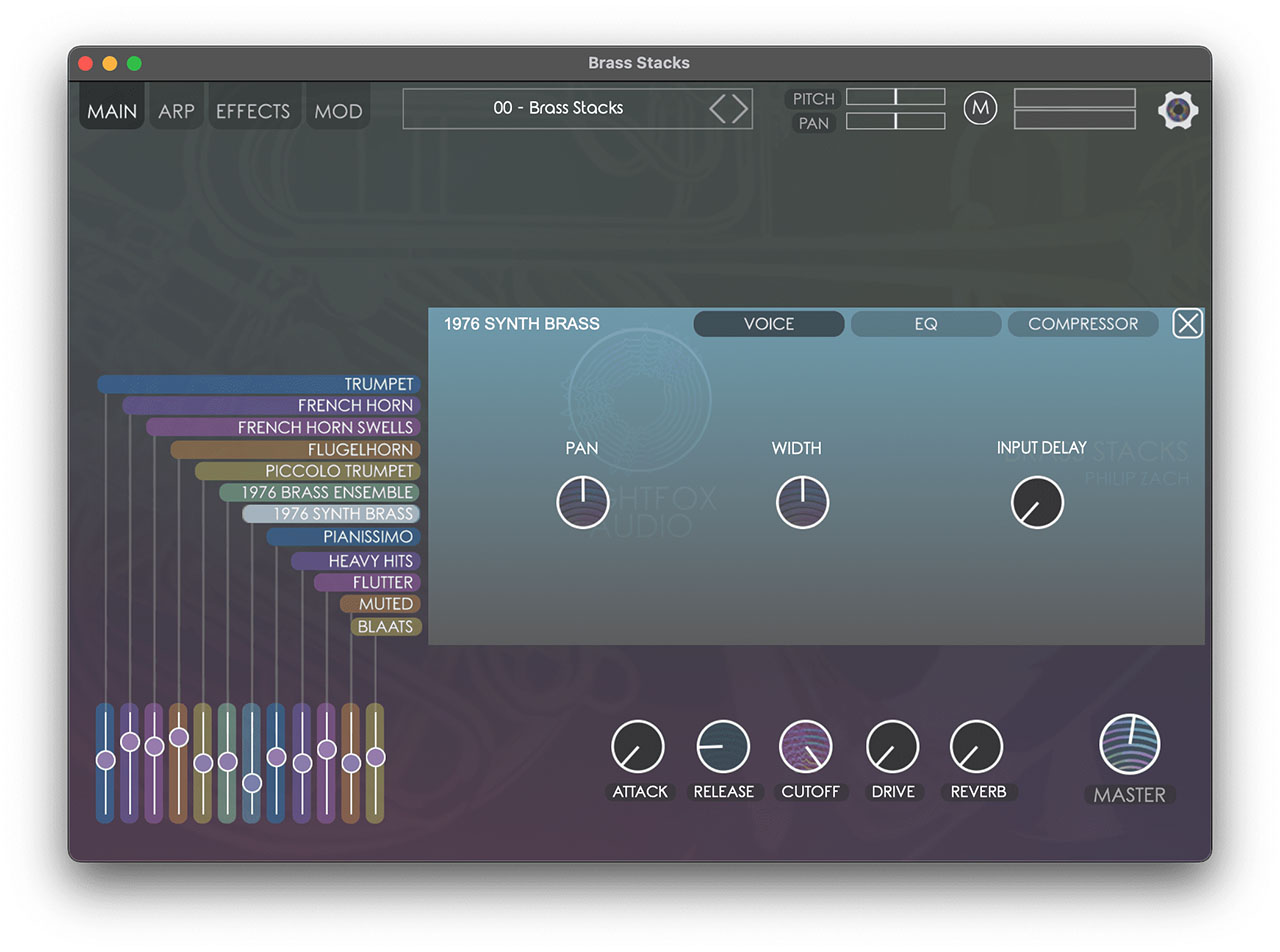The width and height of the screenshot is (1280, 952).
Task: Close the 1976 Synth Brass voice panel
Action: coord(1186,324)
